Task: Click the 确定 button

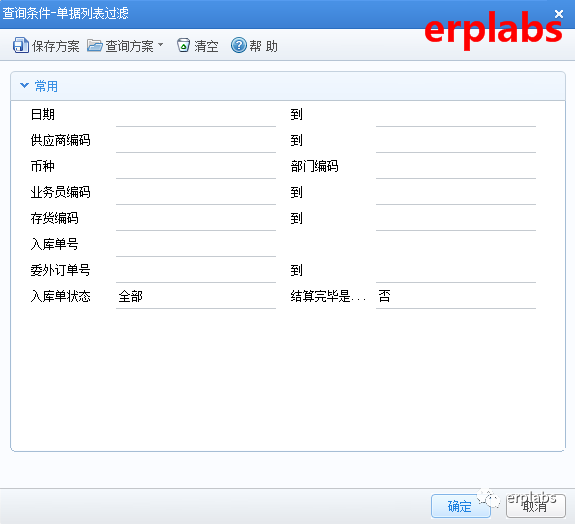Action: 461,506
